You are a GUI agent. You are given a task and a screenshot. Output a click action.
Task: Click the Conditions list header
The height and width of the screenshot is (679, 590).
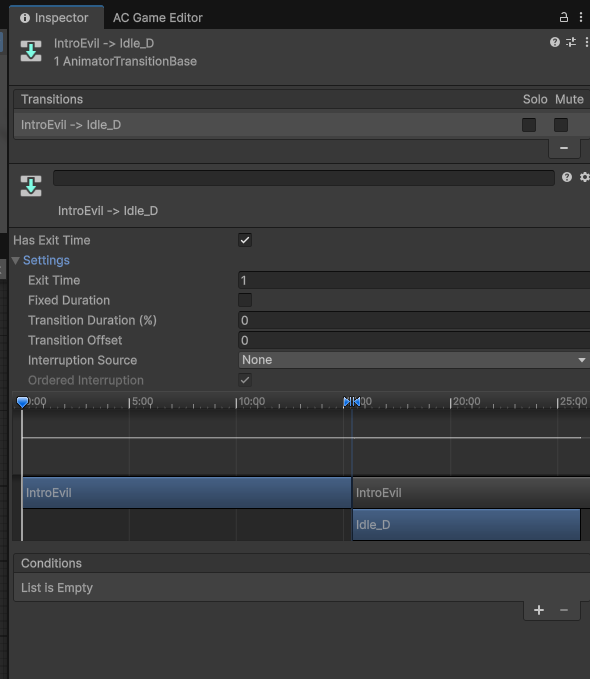coord(302,563)
